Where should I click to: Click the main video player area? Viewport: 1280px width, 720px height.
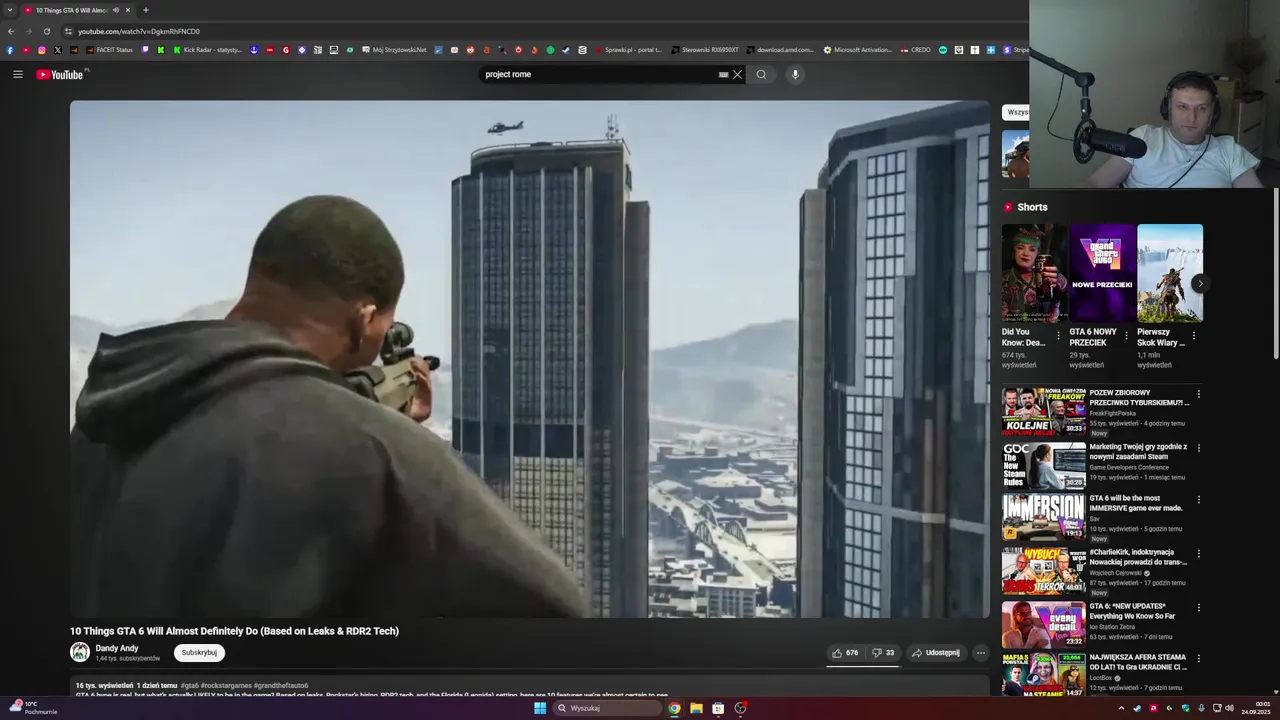click(x=529, y=359)
